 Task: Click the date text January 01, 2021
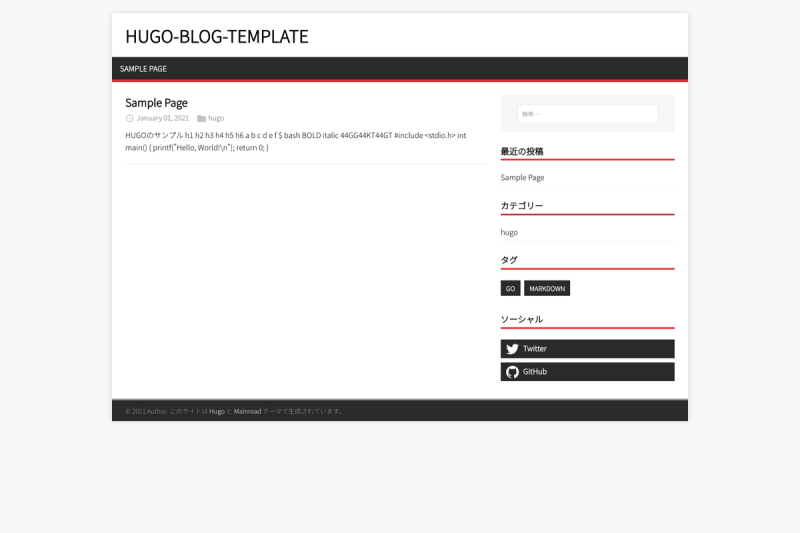tap(163, 118)
